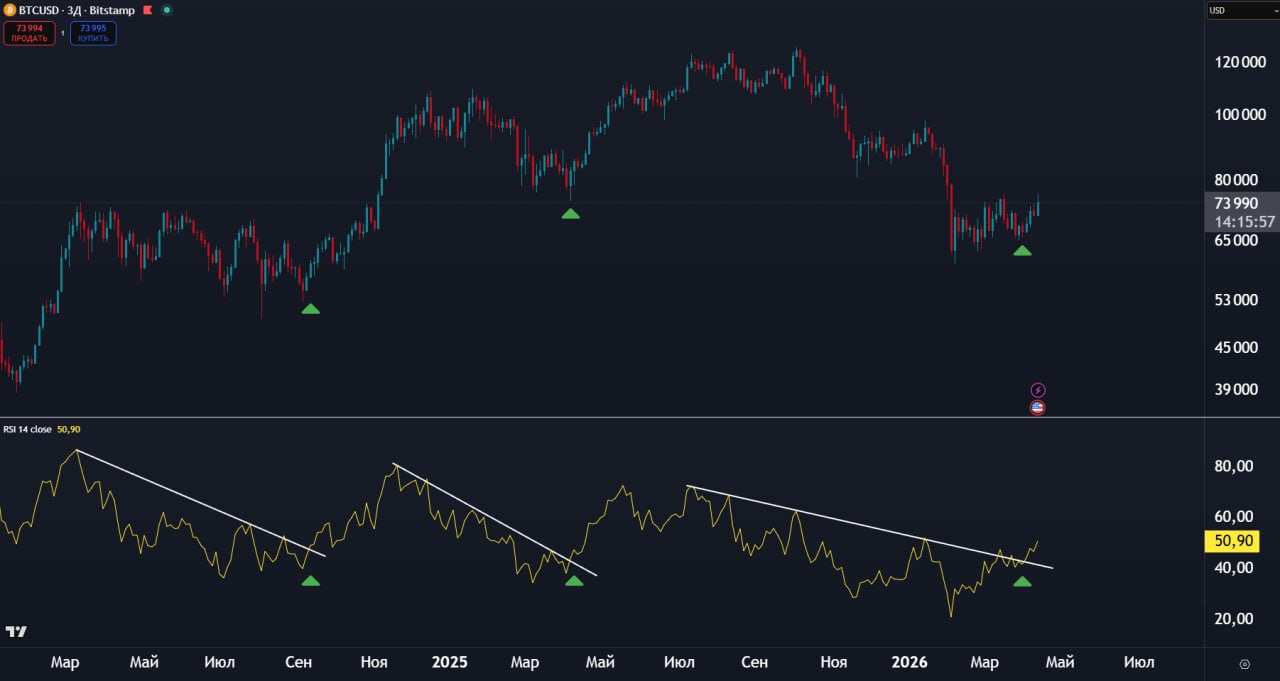Click the red flag icon beside Bitstamp
Image resolution: width=1280 pixels, height=681 pixels.
[x=147, y=10]
